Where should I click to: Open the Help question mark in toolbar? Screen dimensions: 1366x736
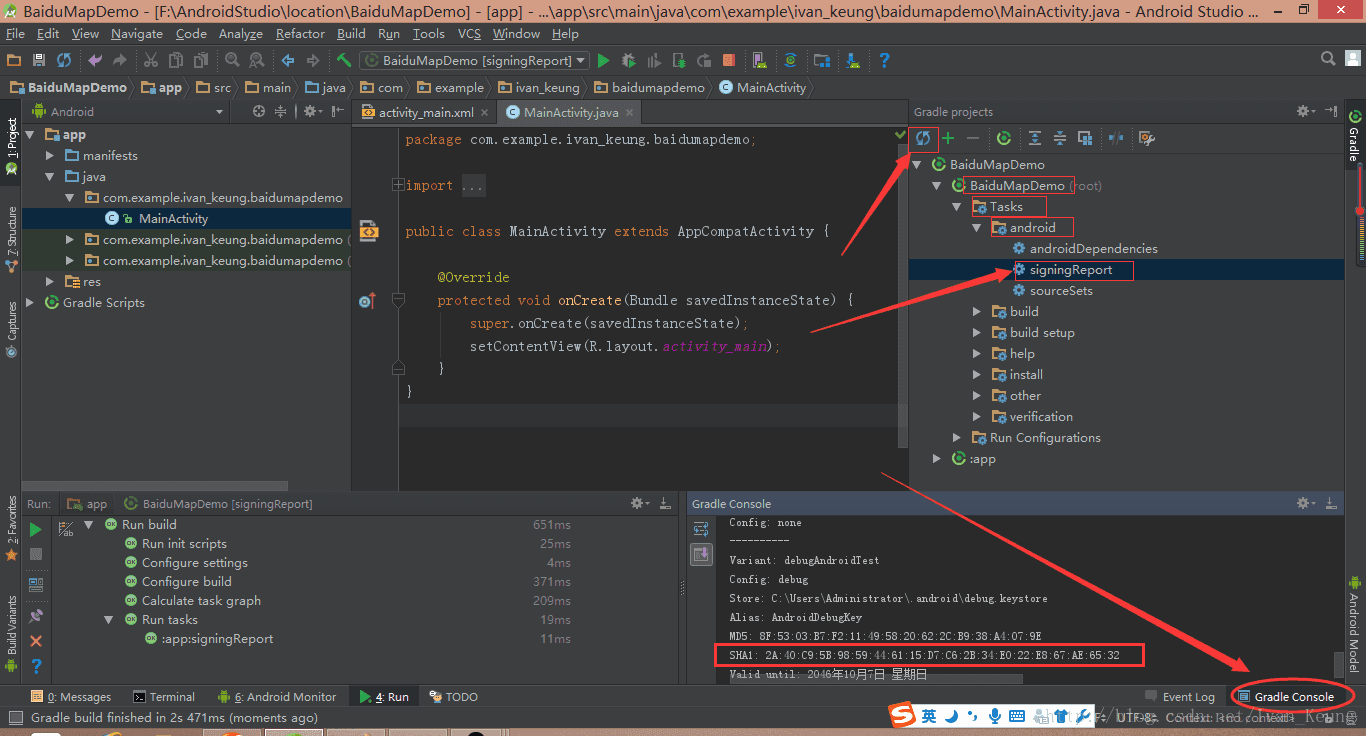[884, 61]
